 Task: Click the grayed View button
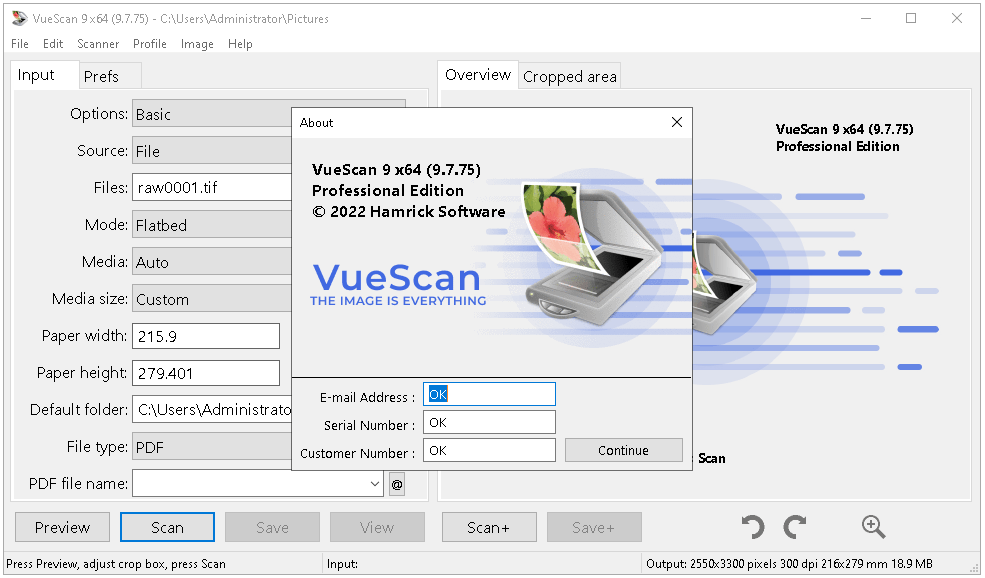[x=377, y=527]
